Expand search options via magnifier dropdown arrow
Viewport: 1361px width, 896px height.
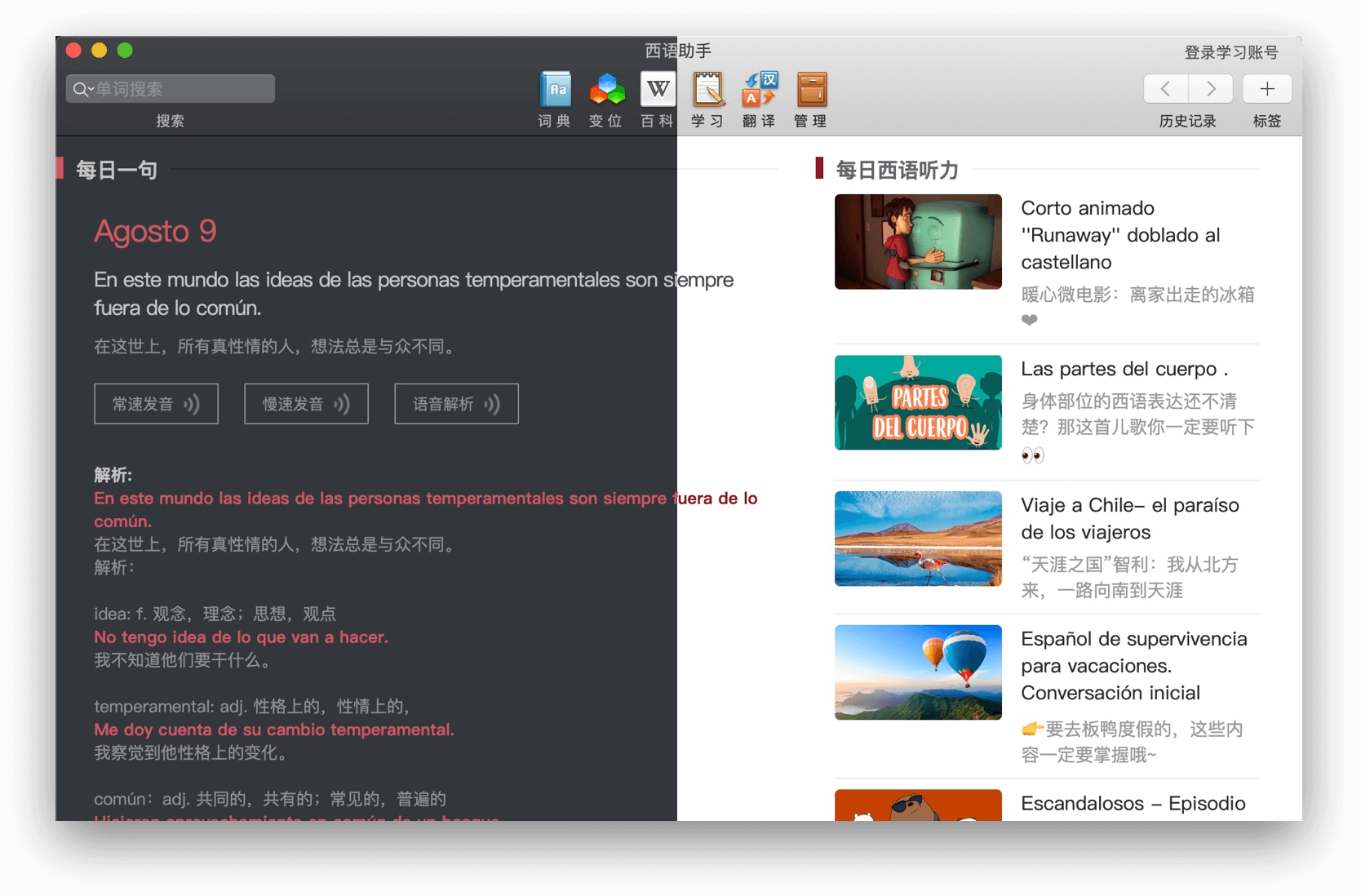82,89
